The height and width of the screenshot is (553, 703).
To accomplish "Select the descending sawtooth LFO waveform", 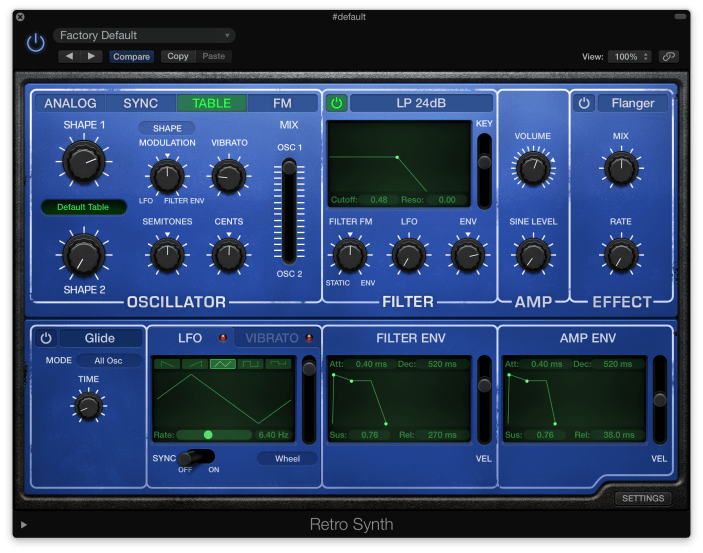I will click(x=167, y=364).
